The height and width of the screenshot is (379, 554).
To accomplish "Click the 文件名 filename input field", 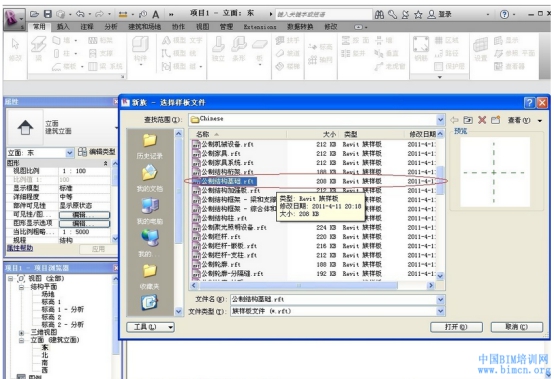I will click(x=334, y=300).
